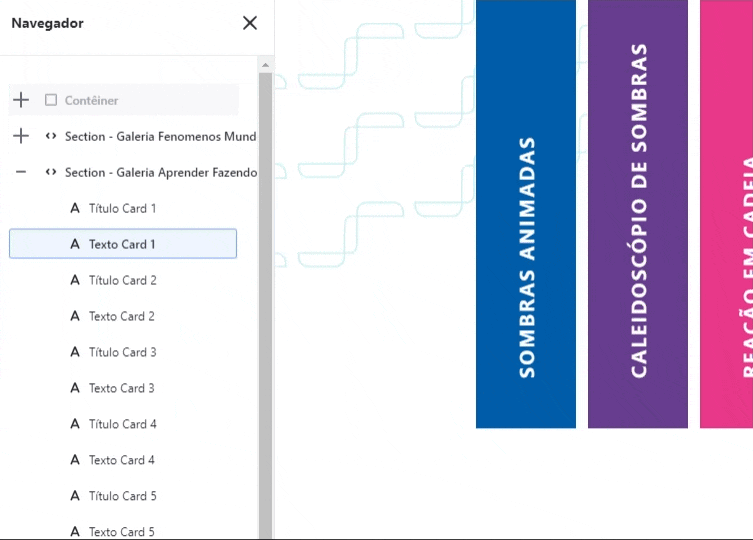Click the Contêiner square icon
The image size is (753, 540).
click(x=51, y=100)
